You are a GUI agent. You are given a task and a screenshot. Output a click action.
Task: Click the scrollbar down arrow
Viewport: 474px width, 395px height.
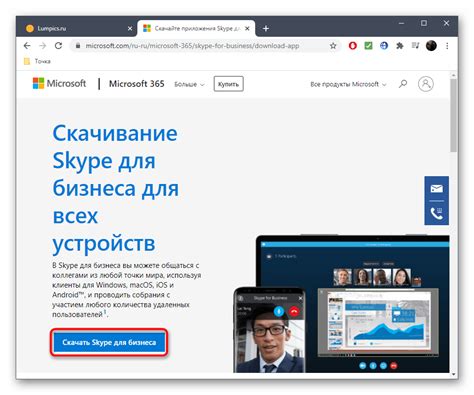(453, 374)
